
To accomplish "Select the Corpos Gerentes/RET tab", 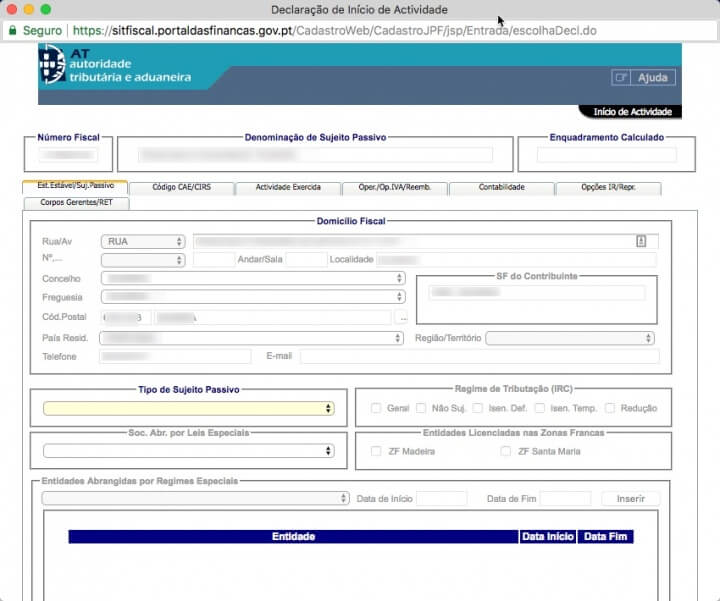I will [76, 202].
